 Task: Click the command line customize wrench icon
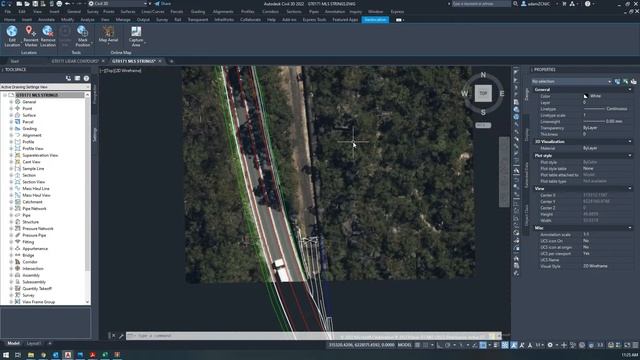(x=121, y=336)
